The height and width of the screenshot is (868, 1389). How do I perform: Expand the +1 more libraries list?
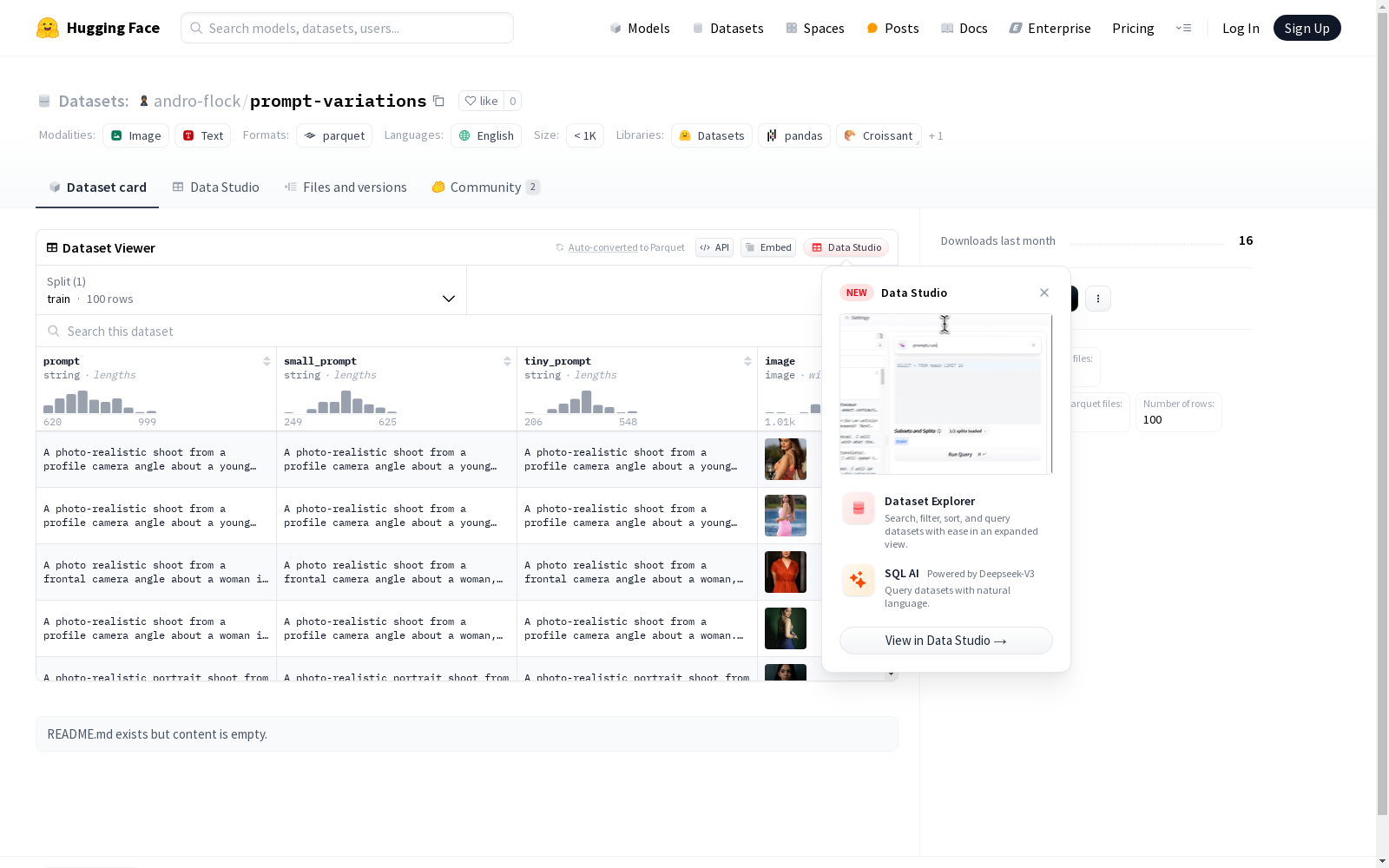(936, 135)
